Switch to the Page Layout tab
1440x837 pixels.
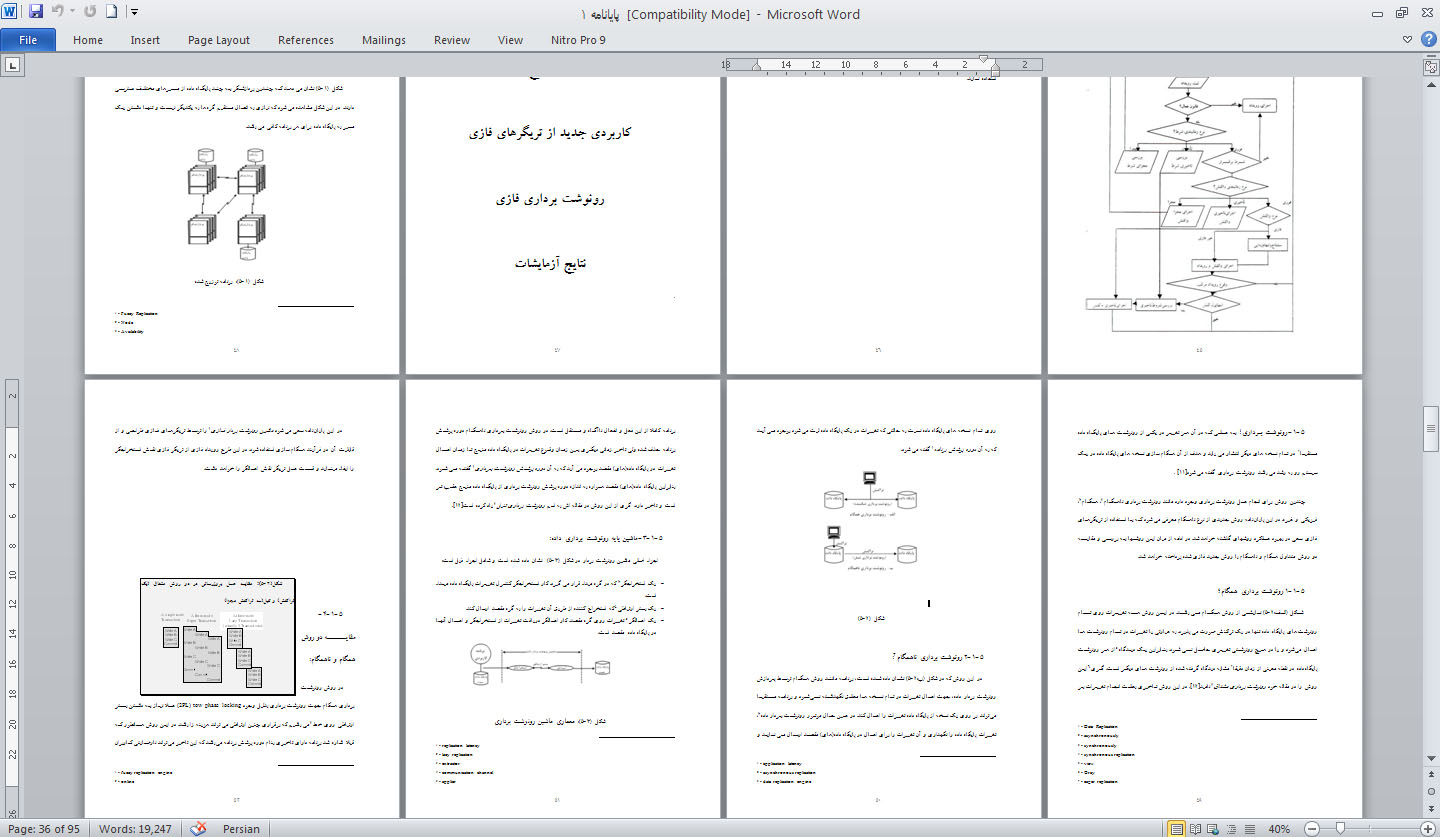[x=219, y=40]
